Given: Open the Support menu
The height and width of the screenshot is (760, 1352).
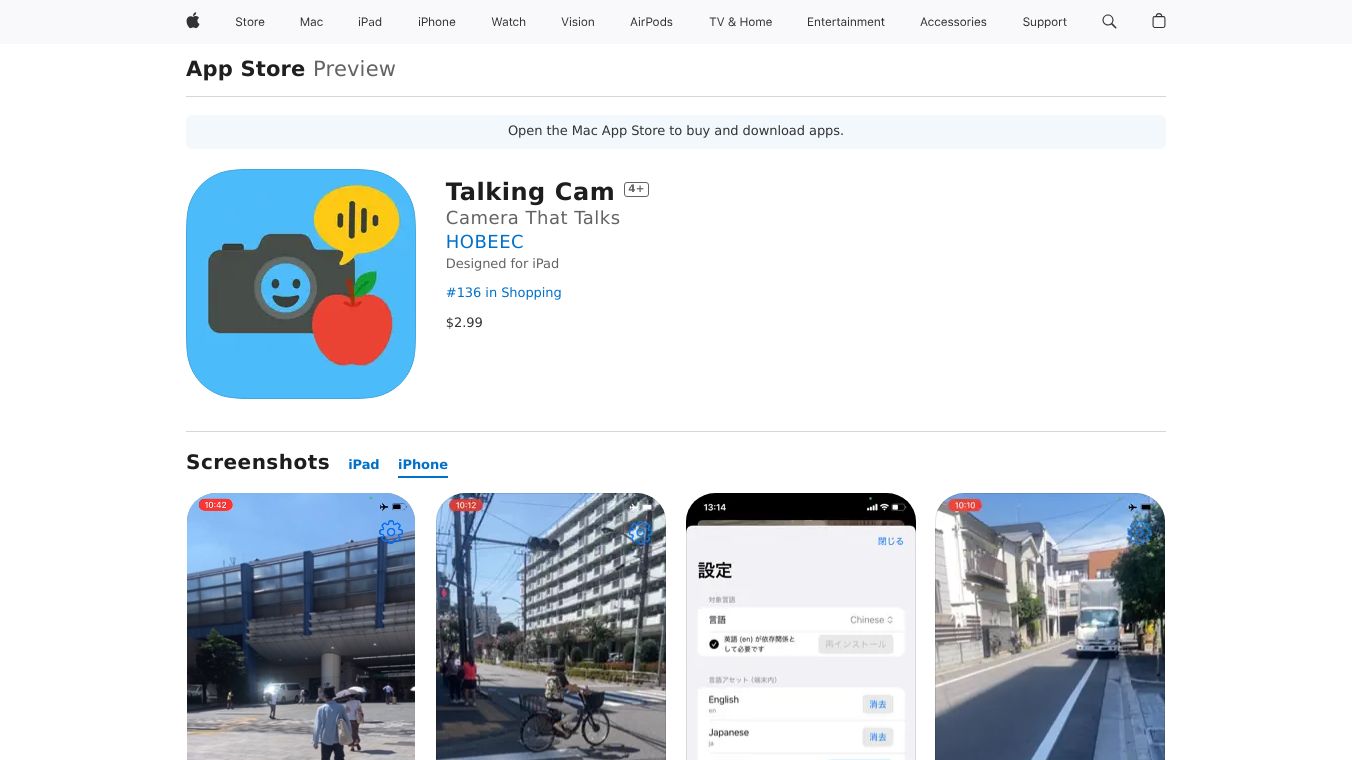Looking at the screenshot, I should (1045, 22).
